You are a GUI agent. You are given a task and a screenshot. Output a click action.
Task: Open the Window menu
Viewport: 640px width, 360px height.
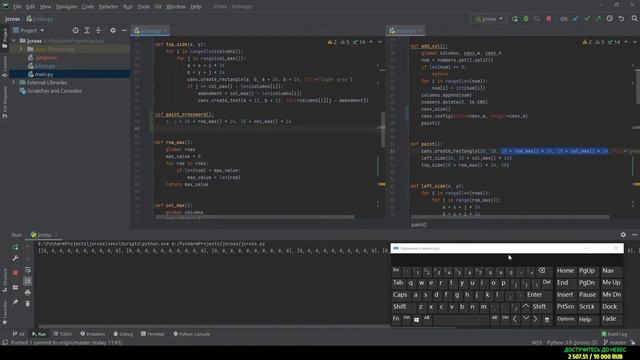(x=176, y=7)
